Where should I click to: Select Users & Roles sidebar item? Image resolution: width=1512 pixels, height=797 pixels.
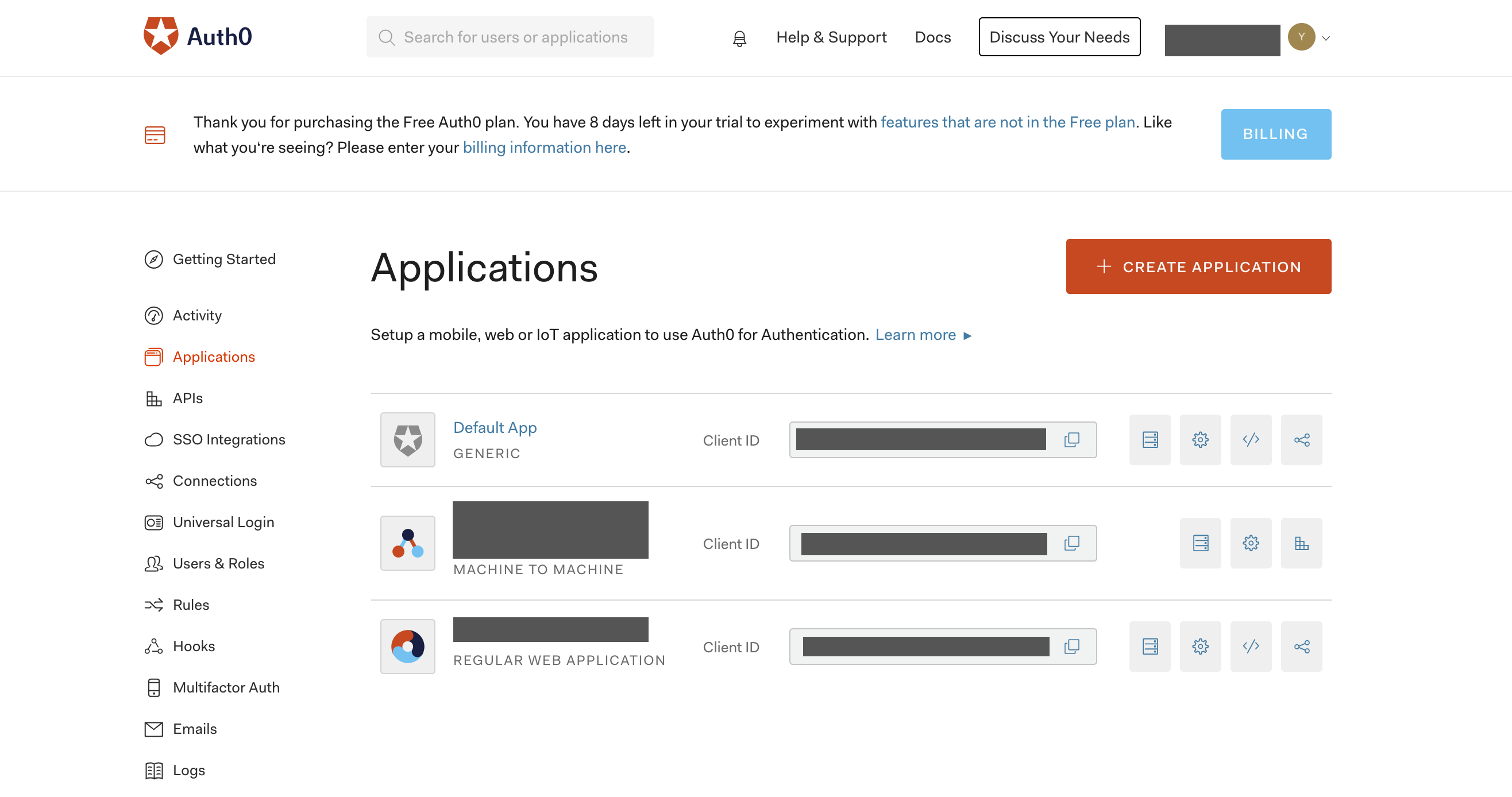pos(218,563)
